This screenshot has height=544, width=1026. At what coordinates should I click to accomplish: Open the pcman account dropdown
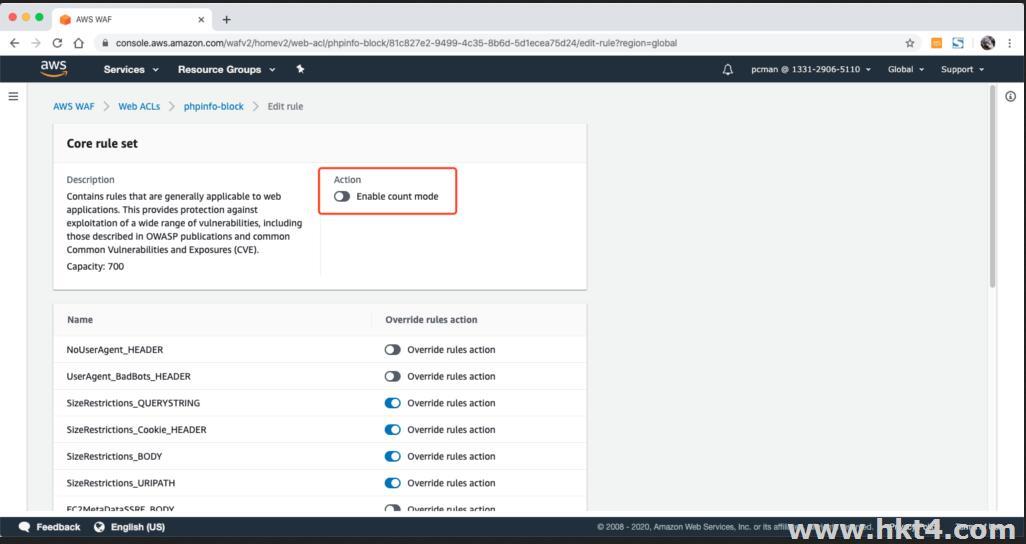coord(811,69)
